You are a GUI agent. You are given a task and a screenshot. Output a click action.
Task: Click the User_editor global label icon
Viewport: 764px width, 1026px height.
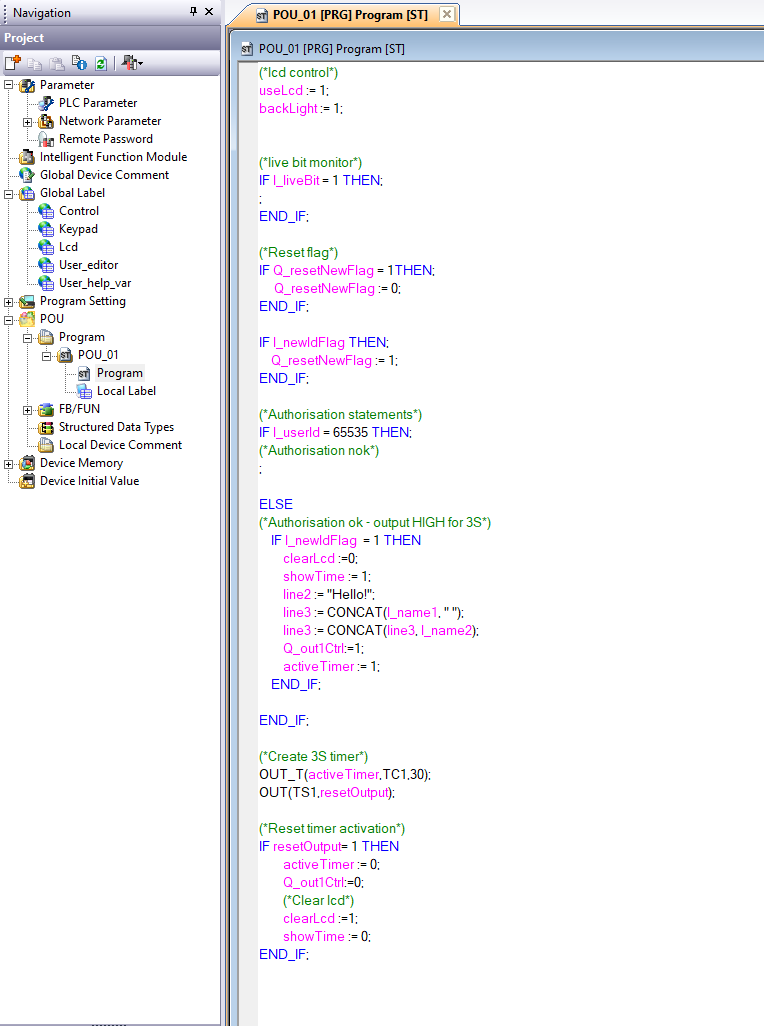click(x=46, y=265)
